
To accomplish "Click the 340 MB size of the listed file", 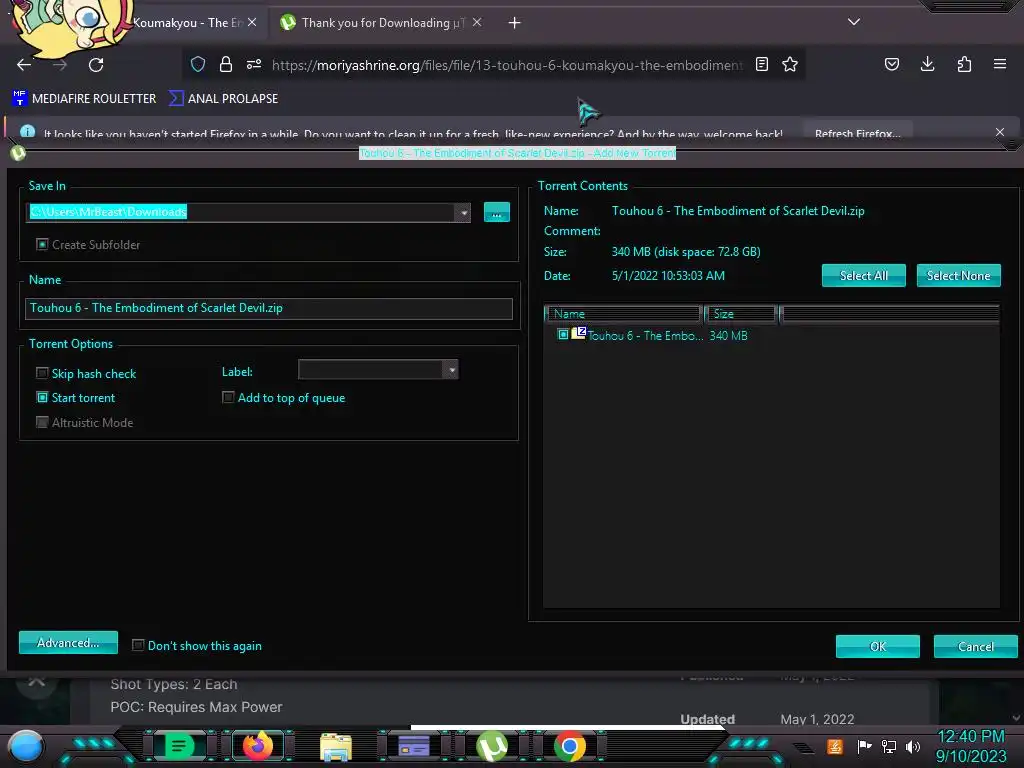I will click(728, 336).
